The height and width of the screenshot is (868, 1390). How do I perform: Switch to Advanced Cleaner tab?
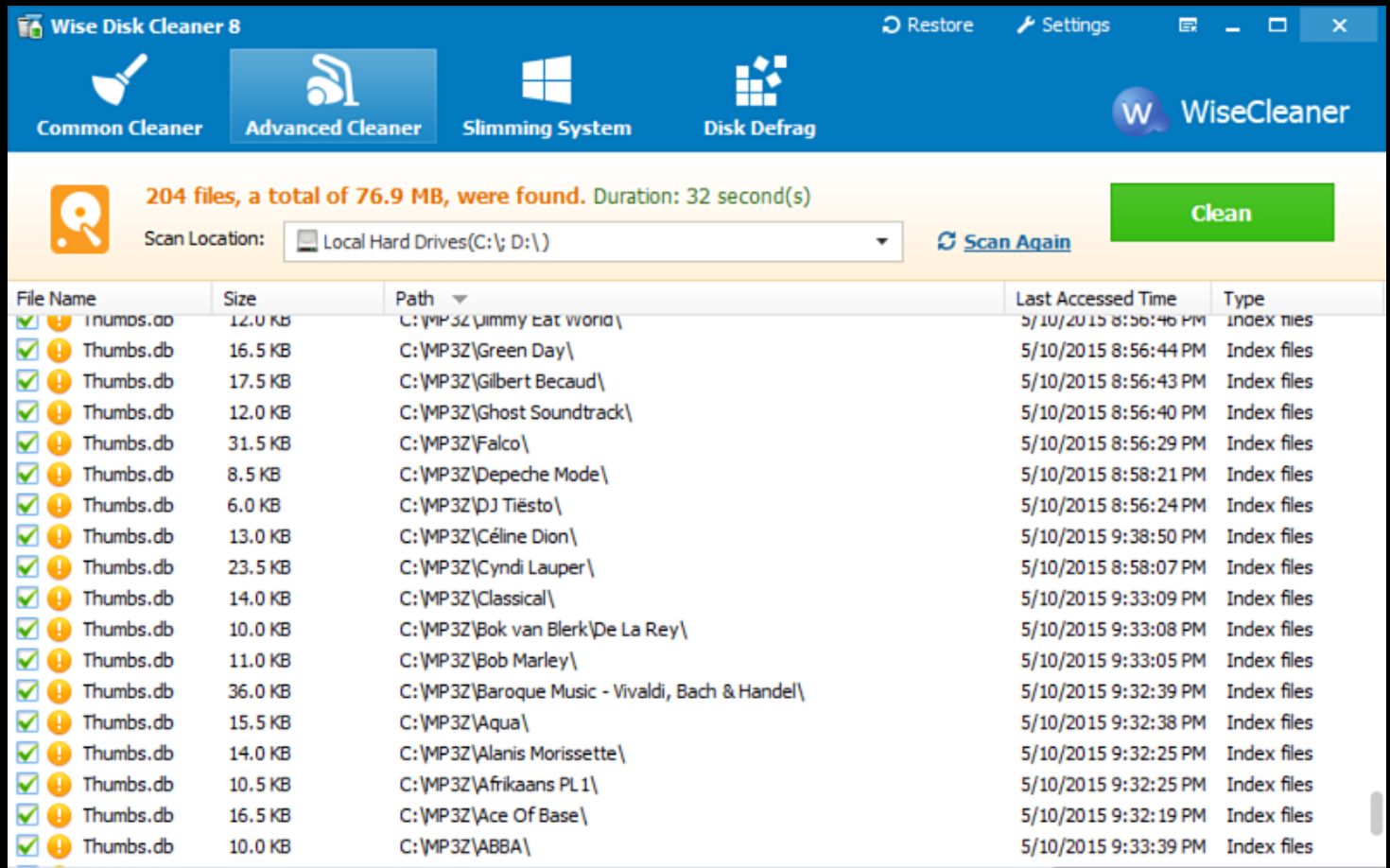(x=333, y=96)
